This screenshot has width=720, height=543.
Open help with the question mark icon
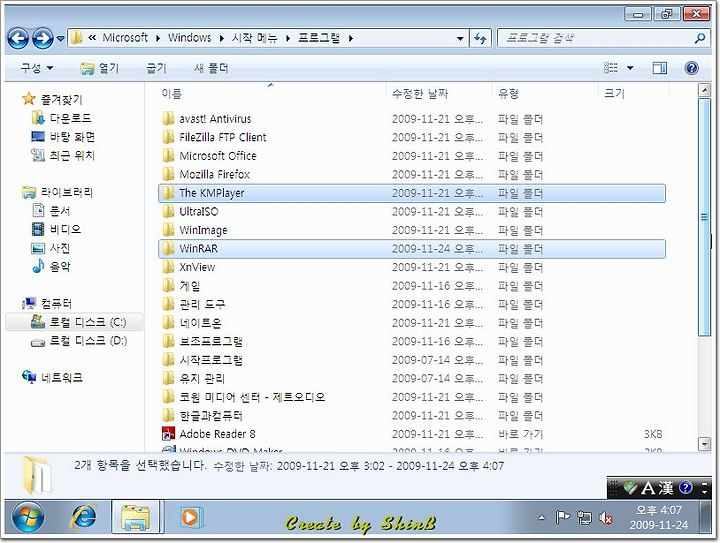click(x=691, y=68)
